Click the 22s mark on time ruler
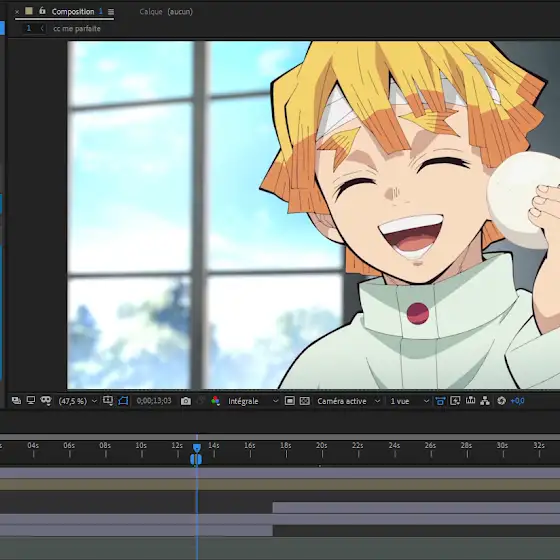 click(x=358, y=446)
